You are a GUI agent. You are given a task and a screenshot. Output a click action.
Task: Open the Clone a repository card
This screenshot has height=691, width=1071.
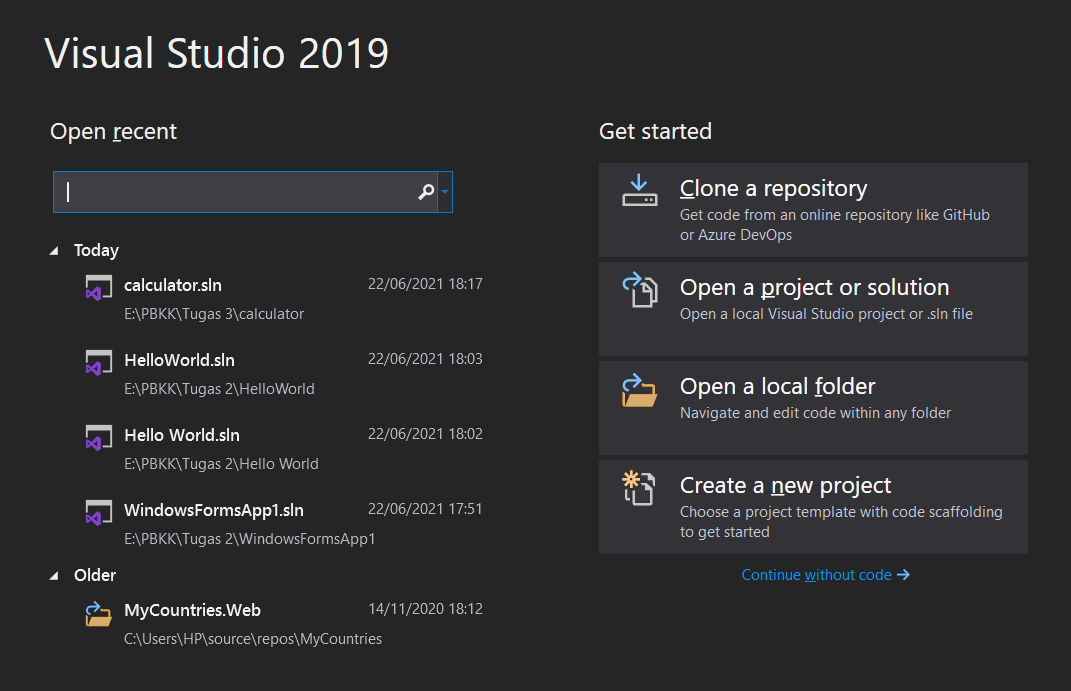click(813, 210)
